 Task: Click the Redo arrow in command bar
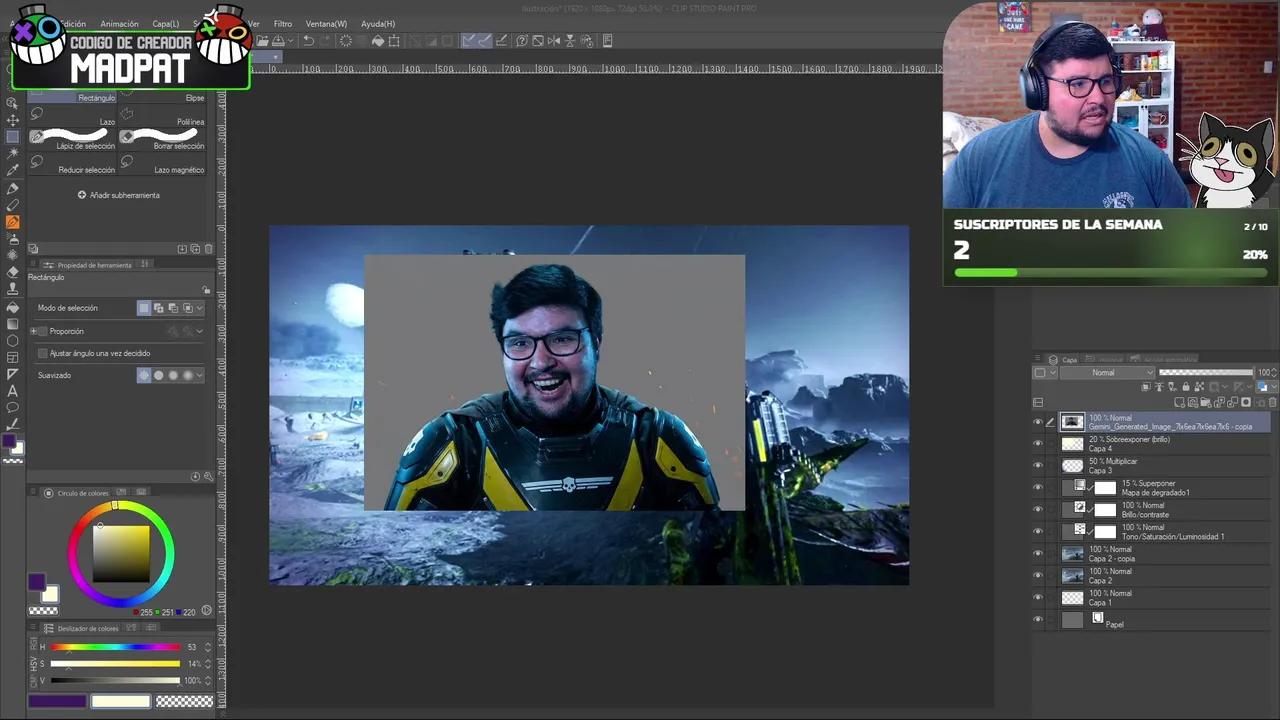(x=326, y=41)
